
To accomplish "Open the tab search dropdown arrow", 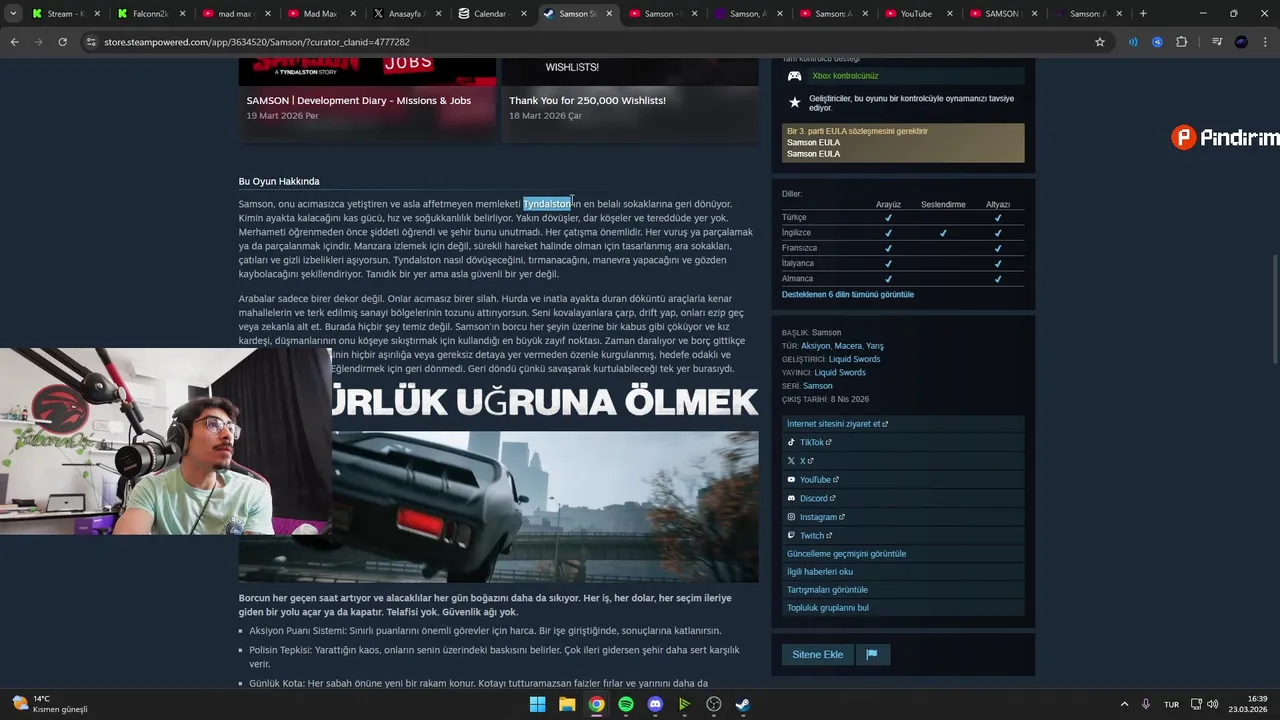I will pos(13,14).
